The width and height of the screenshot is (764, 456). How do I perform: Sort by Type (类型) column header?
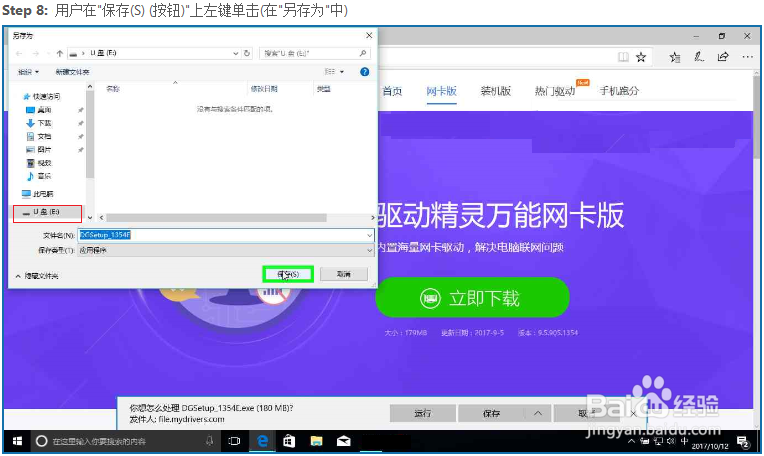click(324, 89)
